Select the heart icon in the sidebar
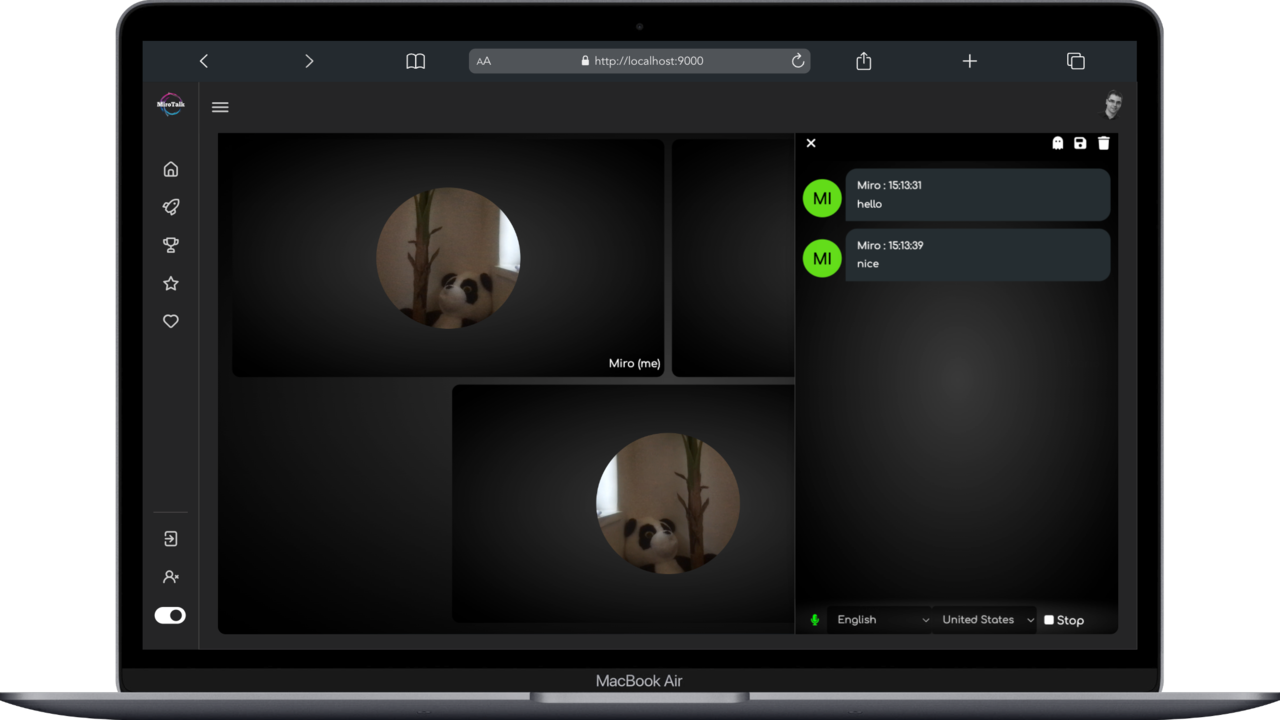 point(170,321)
